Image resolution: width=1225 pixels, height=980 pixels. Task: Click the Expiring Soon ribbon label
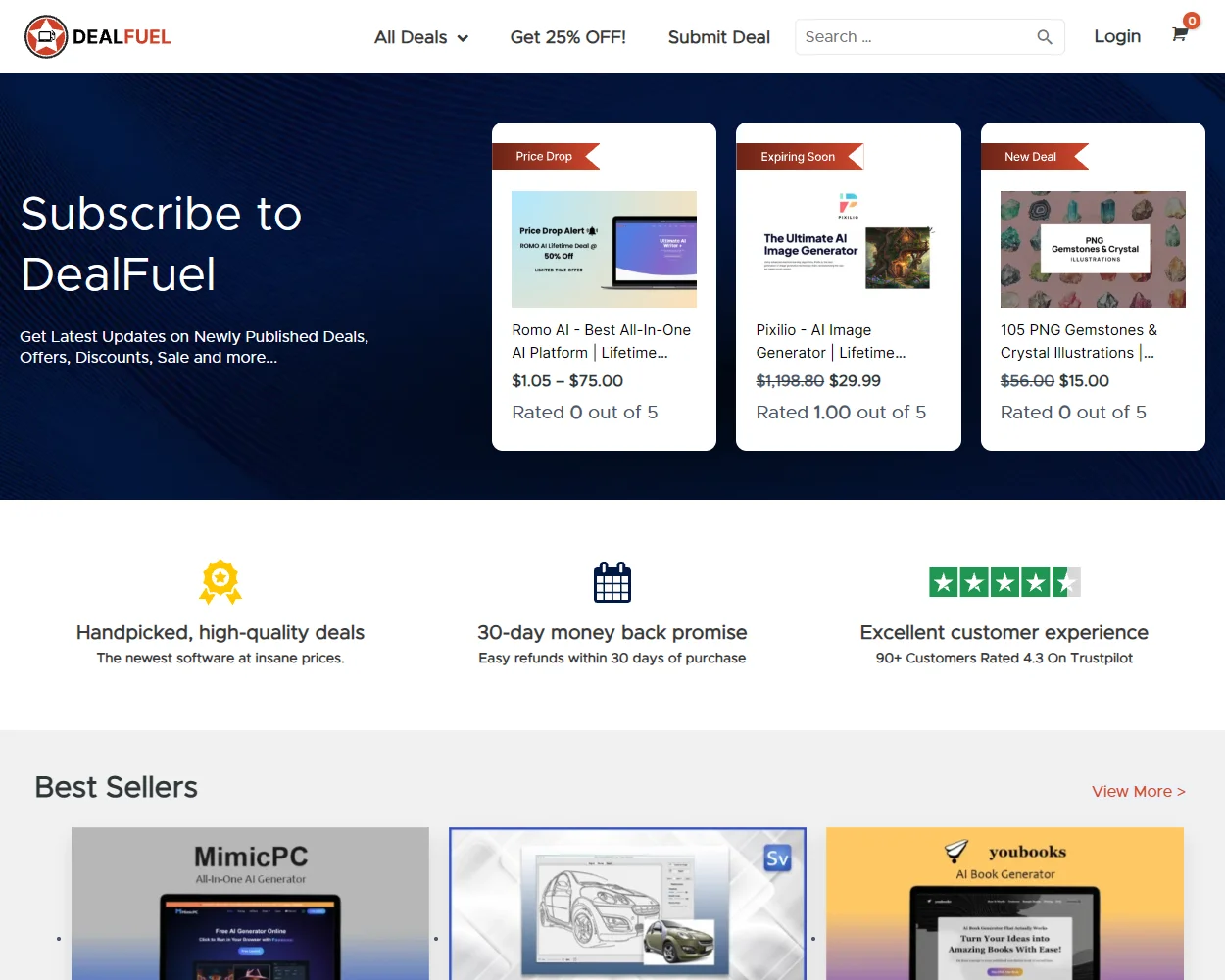coord(800,156)
